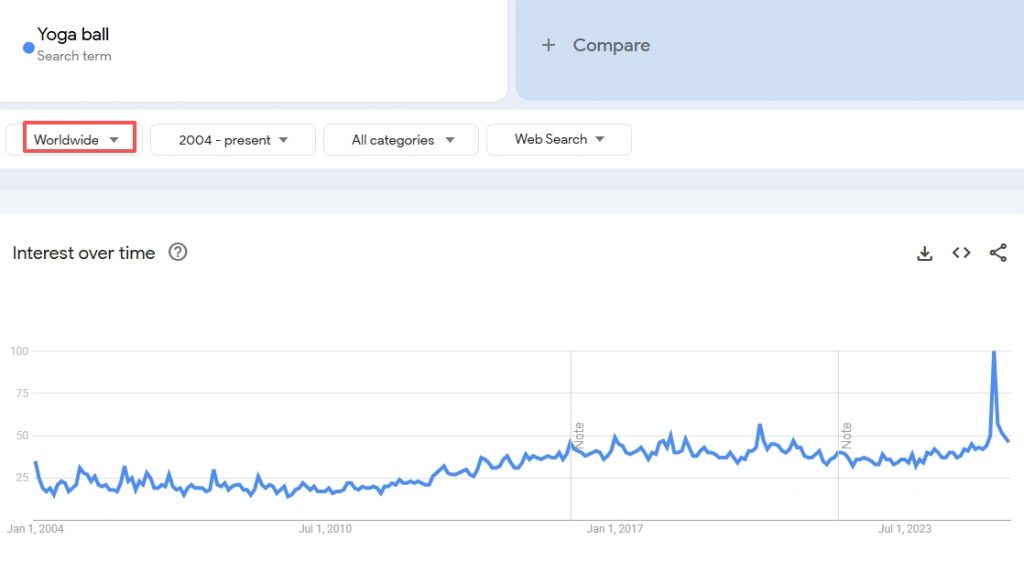Screen dimensions: 1024x572
Task: Change the Web Search type dropdown
Action: click(559, 139)
